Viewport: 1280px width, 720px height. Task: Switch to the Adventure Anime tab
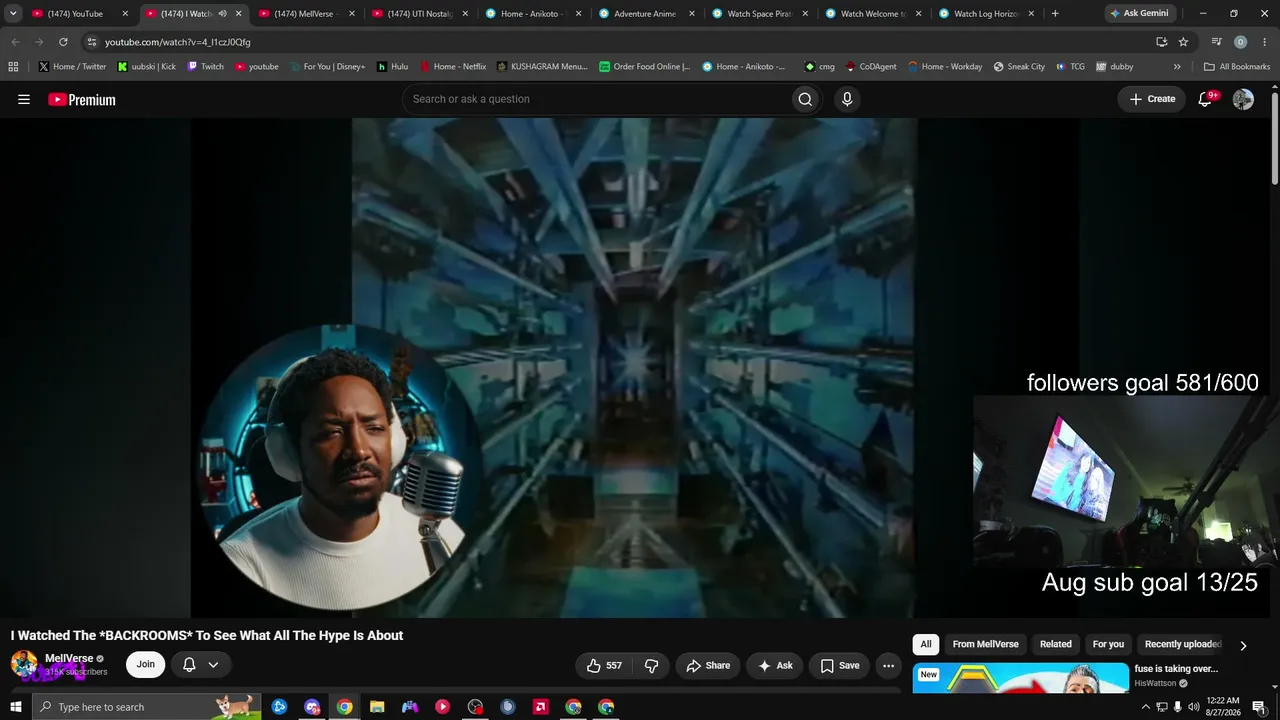[645, 14]
